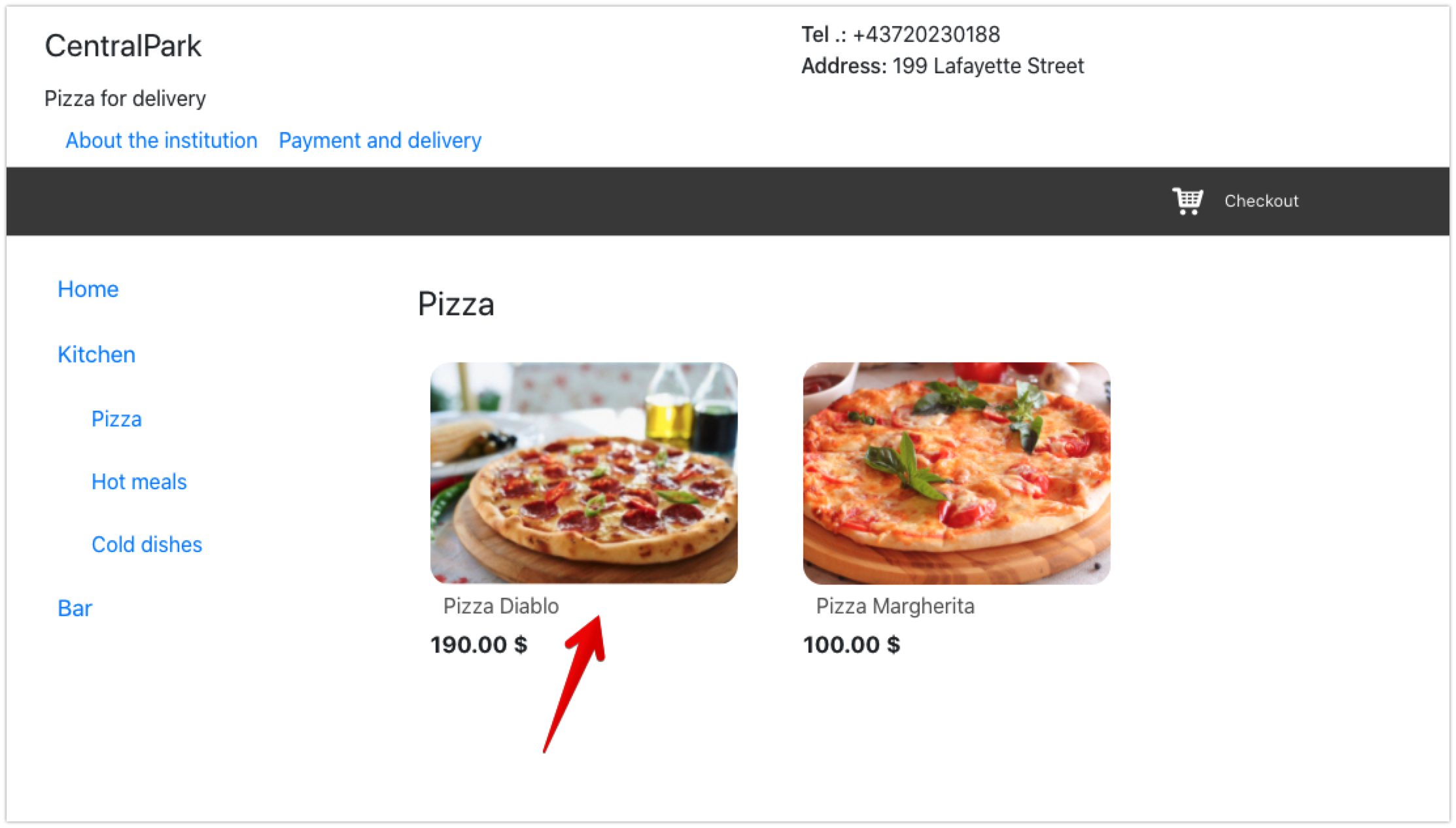Click the Pizza Diablo photo
Viewport: 1456px width, 828px height.
pyautogui.click(x=584, y=473)
